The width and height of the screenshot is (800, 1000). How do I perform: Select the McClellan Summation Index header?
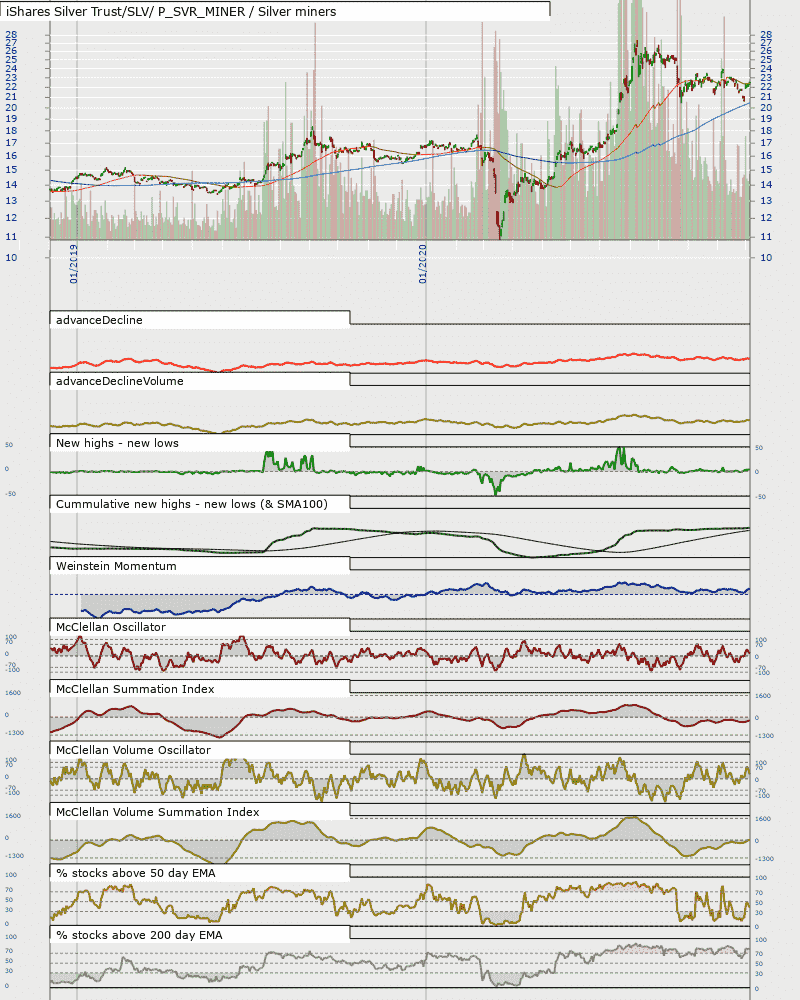(x=135, y=689)
